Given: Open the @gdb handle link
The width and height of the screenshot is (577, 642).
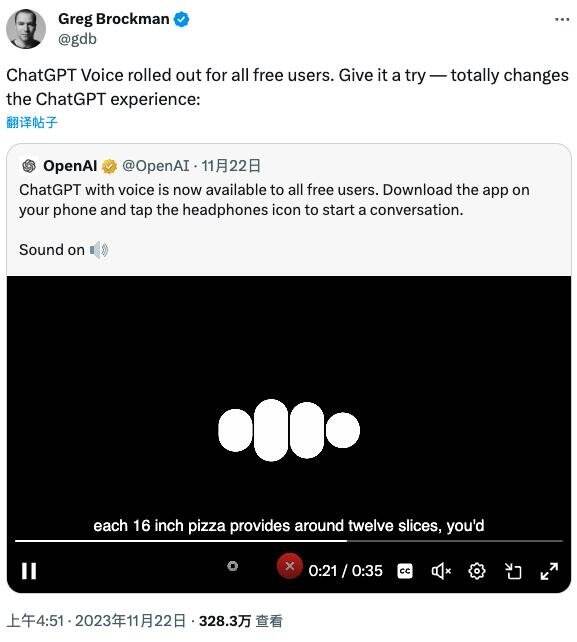Looking at the screenshot, I should 77,39.
